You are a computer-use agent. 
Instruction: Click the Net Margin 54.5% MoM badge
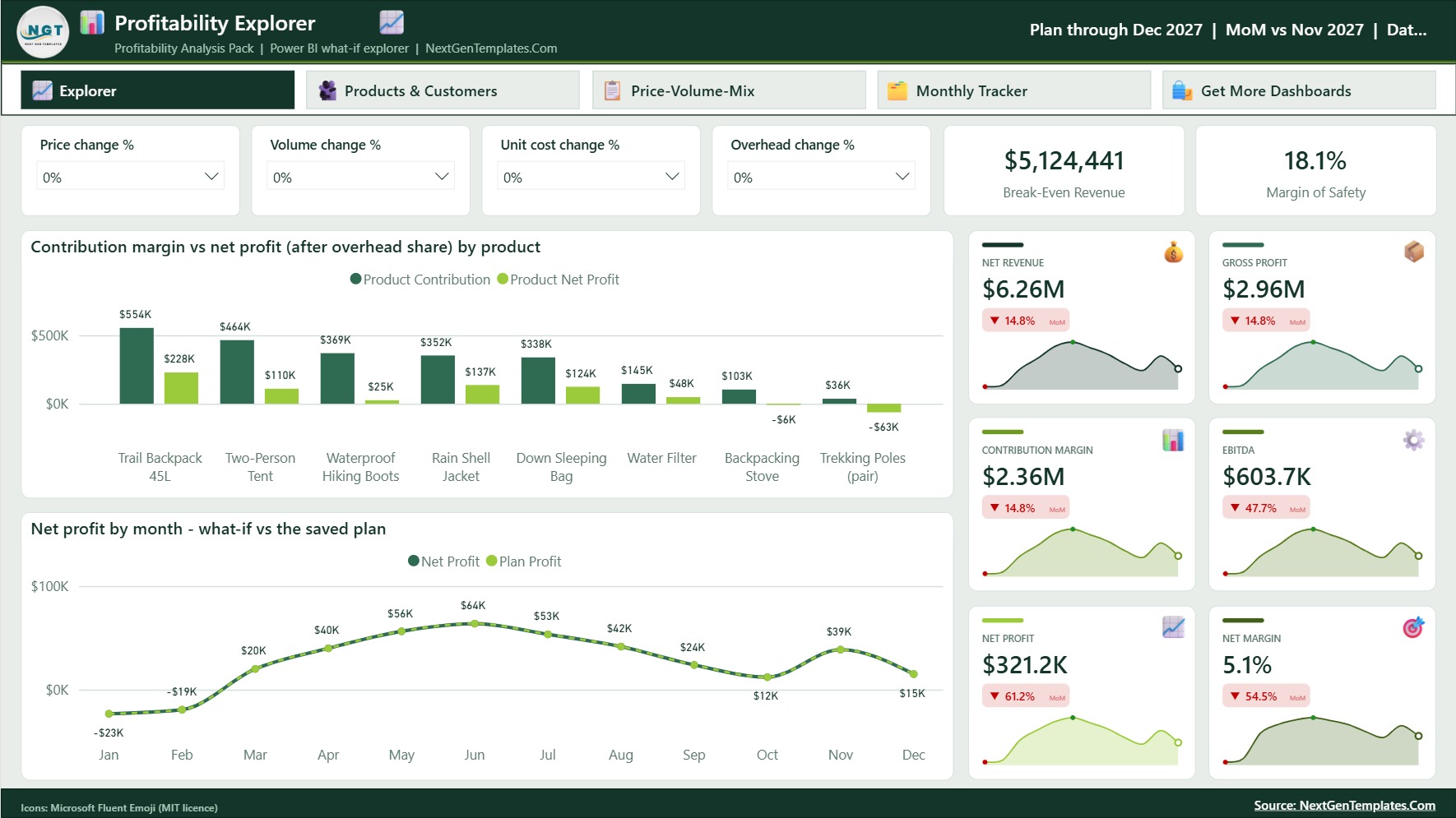(x=1265, y=696)
